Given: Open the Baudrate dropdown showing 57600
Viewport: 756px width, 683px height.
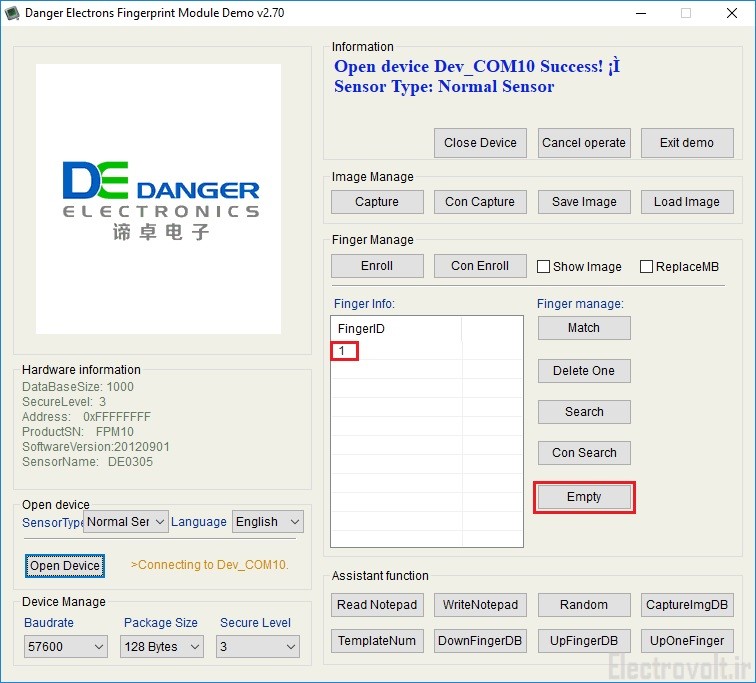Looking at the screenshot, I should pos(66,646).
